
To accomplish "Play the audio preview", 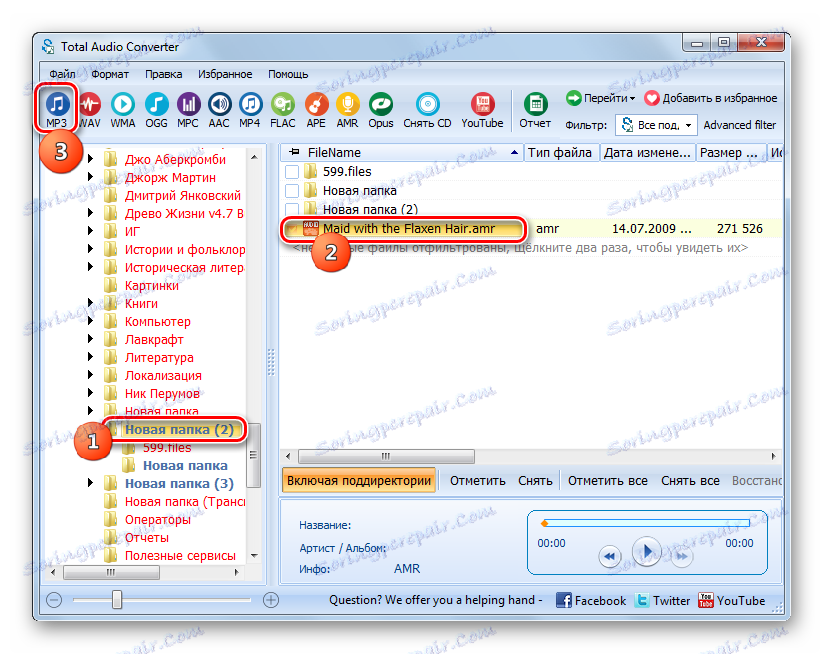I will coord(646,552).
